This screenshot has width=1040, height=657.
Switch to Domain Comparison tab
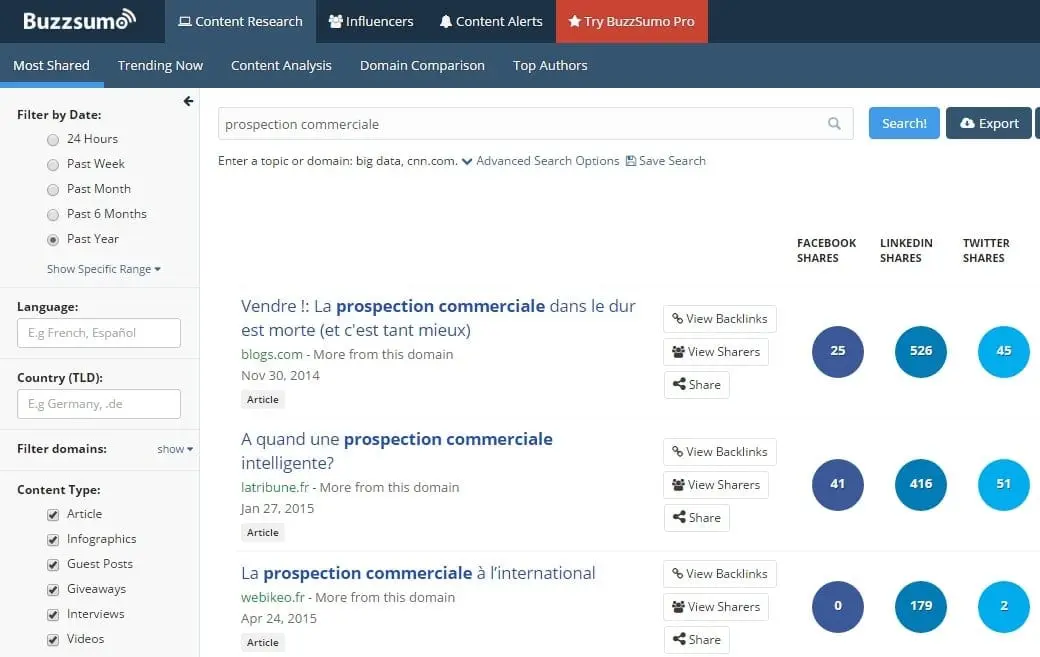[x=422, y=65]
